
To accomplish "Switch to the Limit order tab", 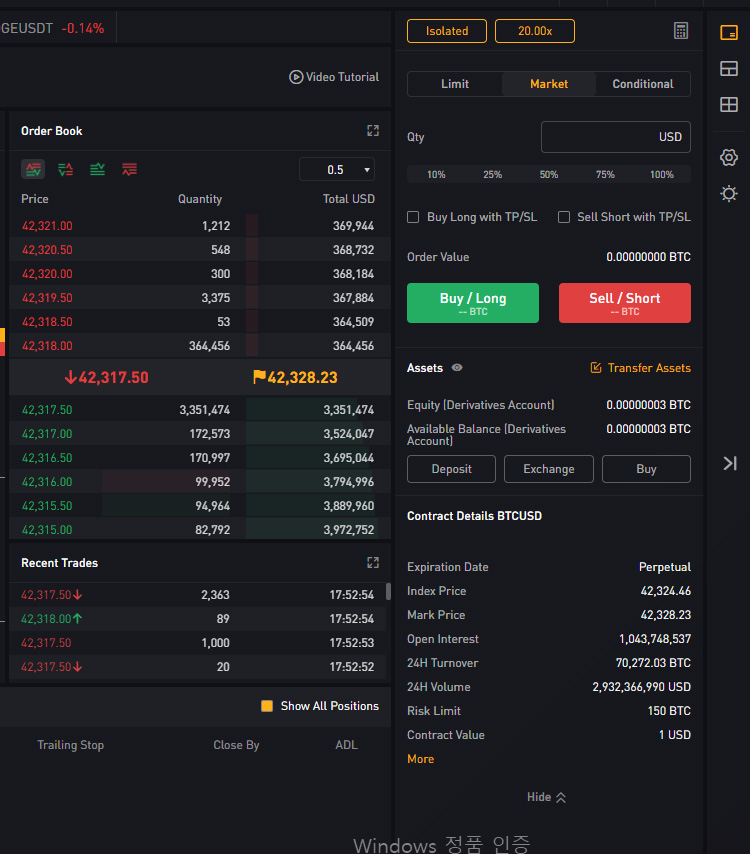I will (455, 84).
